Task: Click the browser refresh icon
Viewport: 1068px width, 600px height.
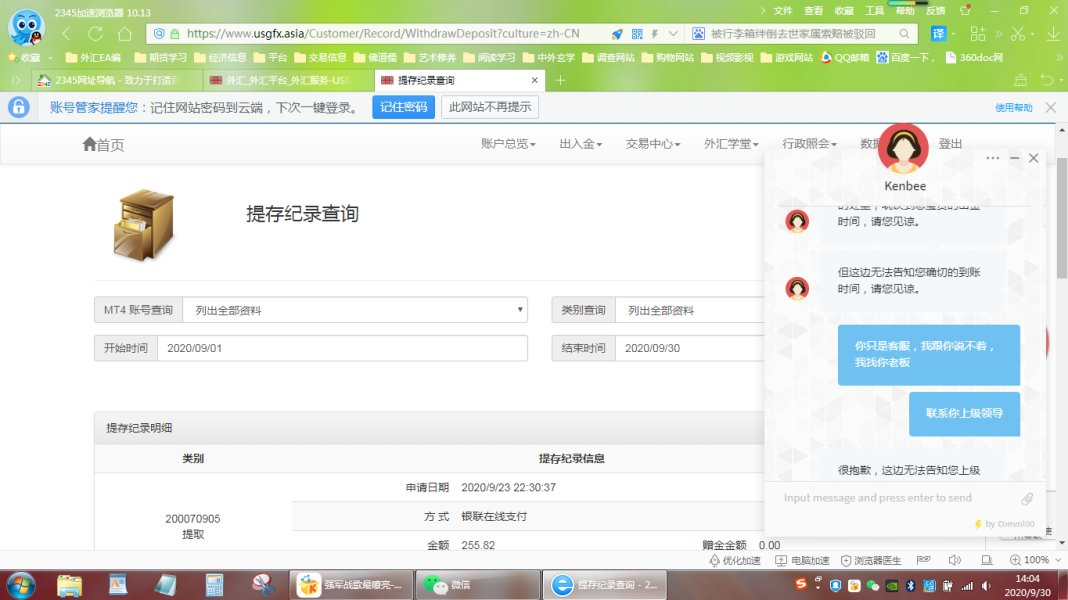Action: pos(96,33)
